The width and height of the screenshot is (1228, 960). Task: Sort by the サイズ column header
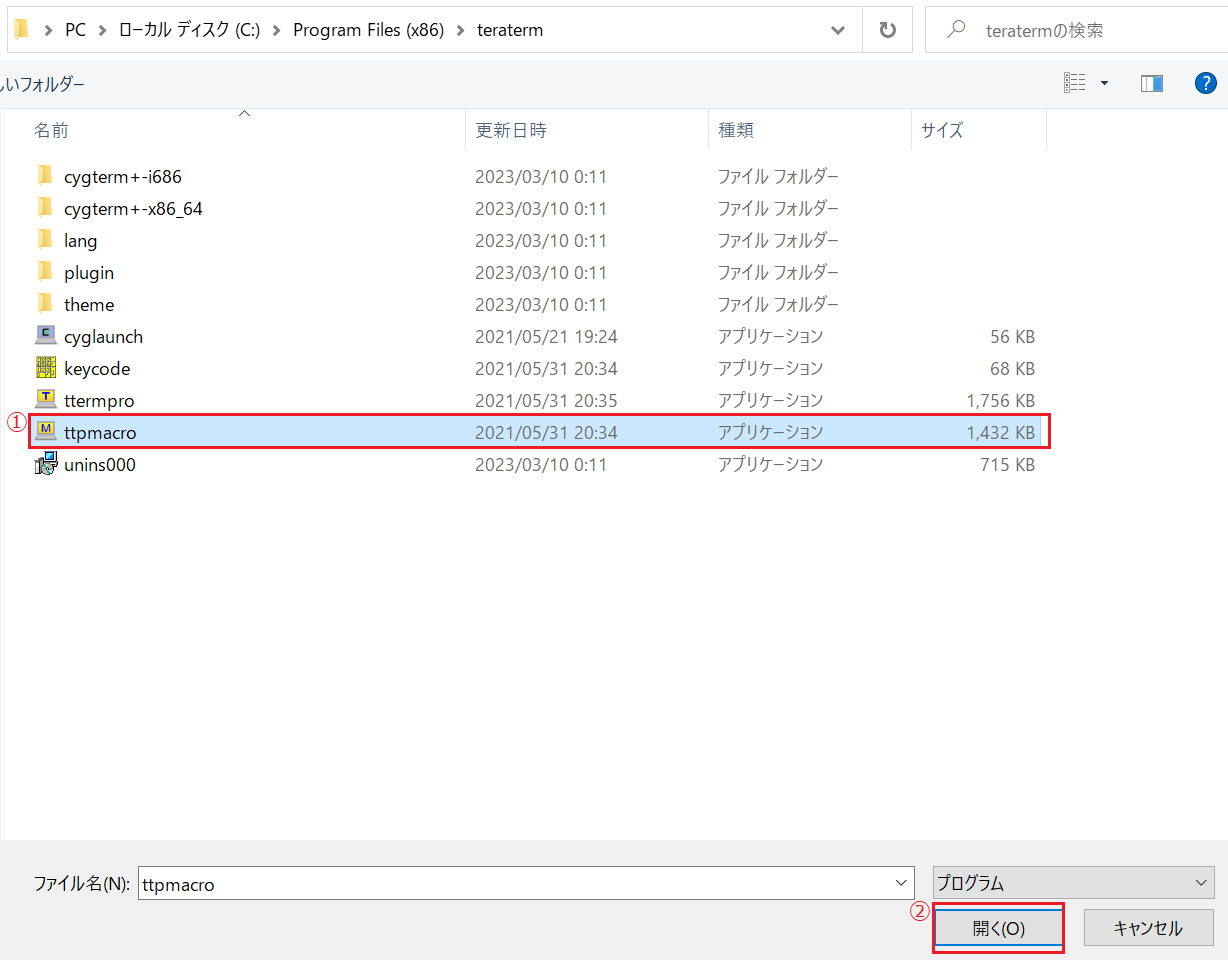click(942, 130)
